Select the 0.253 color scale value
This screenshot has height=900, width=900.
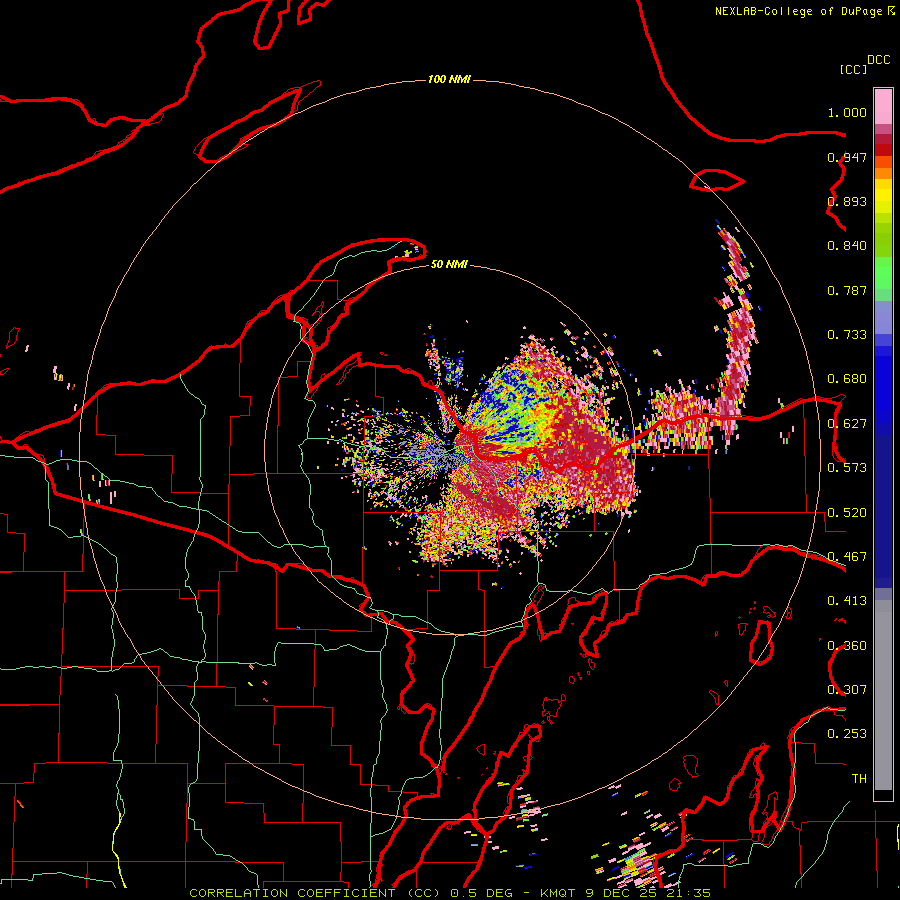coord(847,734)
